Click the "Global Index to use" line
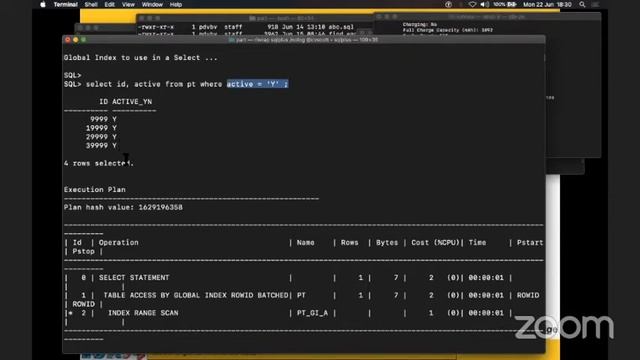Screen dimensions: 640x360 point(140,58)
